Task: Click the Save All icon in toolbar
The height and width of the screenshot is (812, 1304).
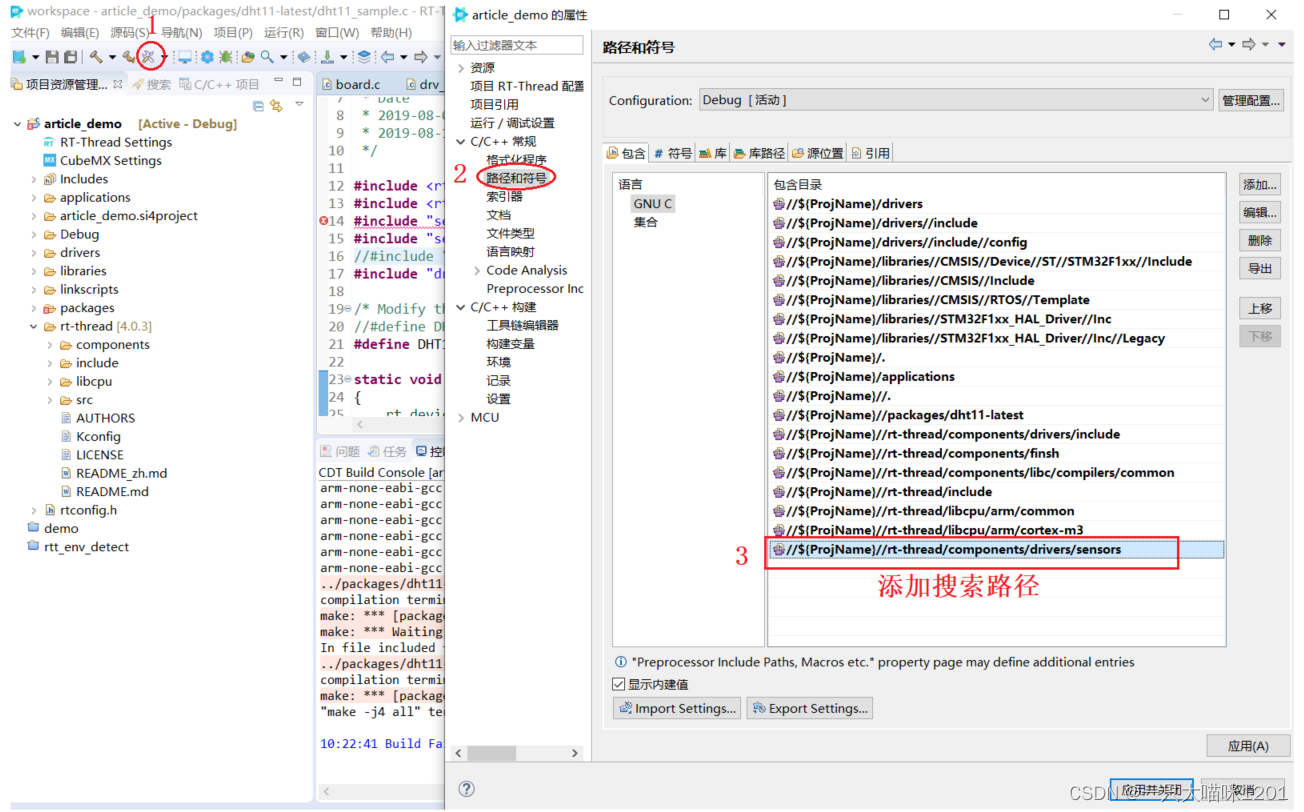Action: (x=70, y=57)
